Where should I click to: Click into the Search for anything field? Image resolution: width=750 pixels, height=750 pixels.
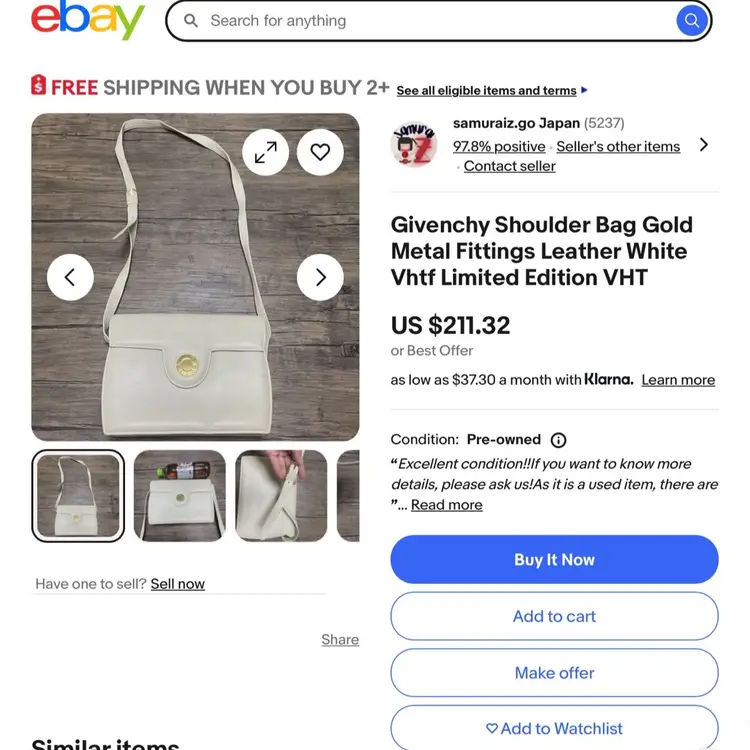point(430,20)
